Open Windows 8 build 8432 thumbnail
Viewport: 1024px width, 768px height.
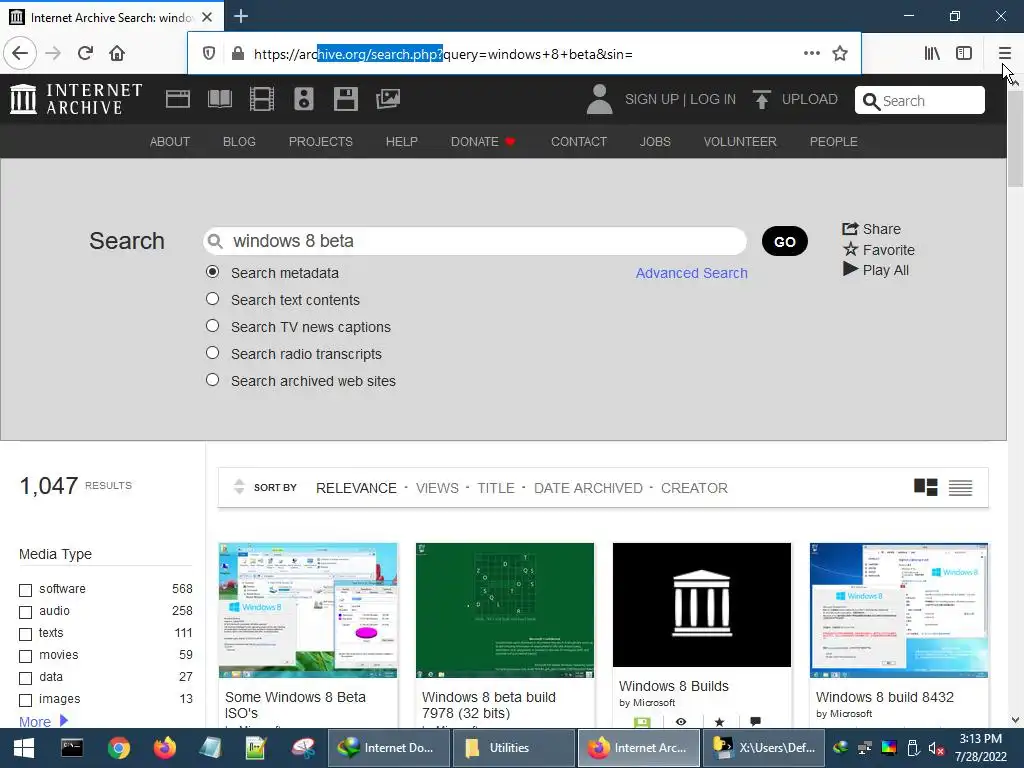(899, 610)
